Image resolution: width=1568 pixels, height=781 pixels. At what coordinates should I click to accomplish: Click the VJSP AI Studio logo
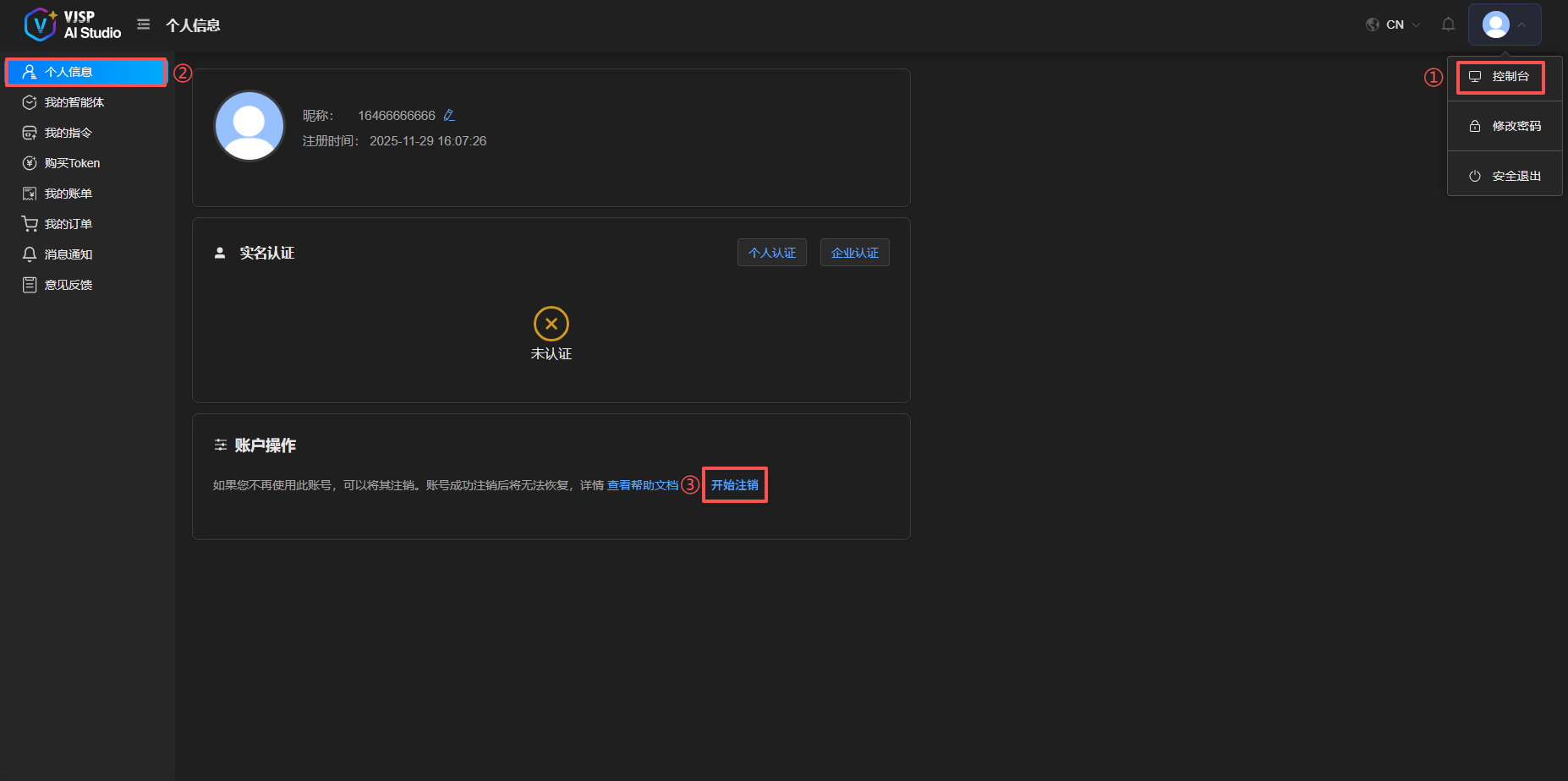pyautogui.click(x=73, y=25)
